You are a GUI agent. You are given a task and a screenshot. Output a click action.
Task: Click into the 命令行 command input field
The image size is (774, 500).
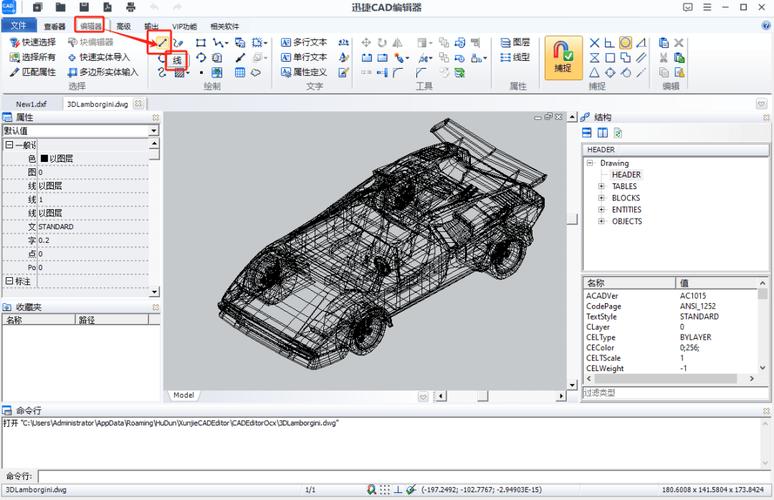[404, 476]
